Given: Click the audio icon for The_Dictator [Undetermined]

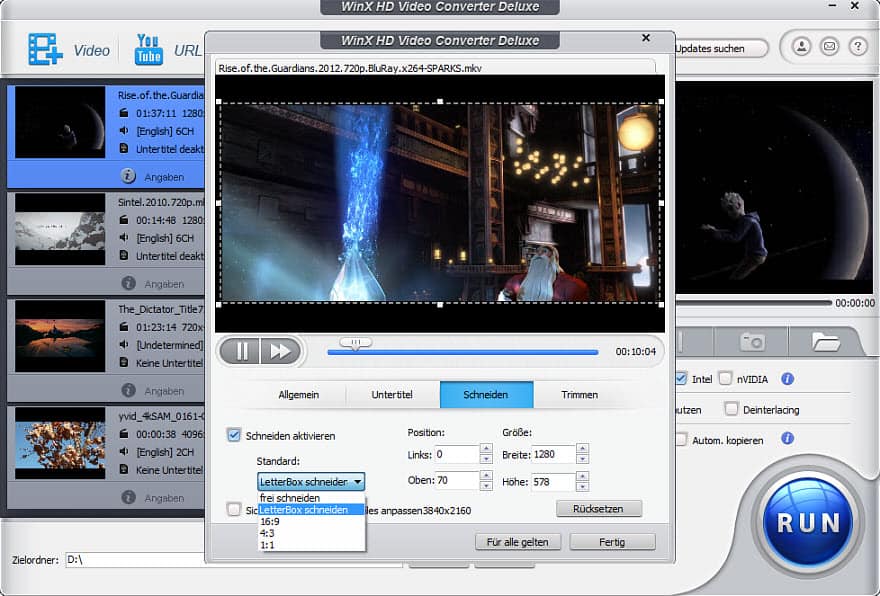Looking at the screenshot, I should pyautogui.click(x=124, y=345).
